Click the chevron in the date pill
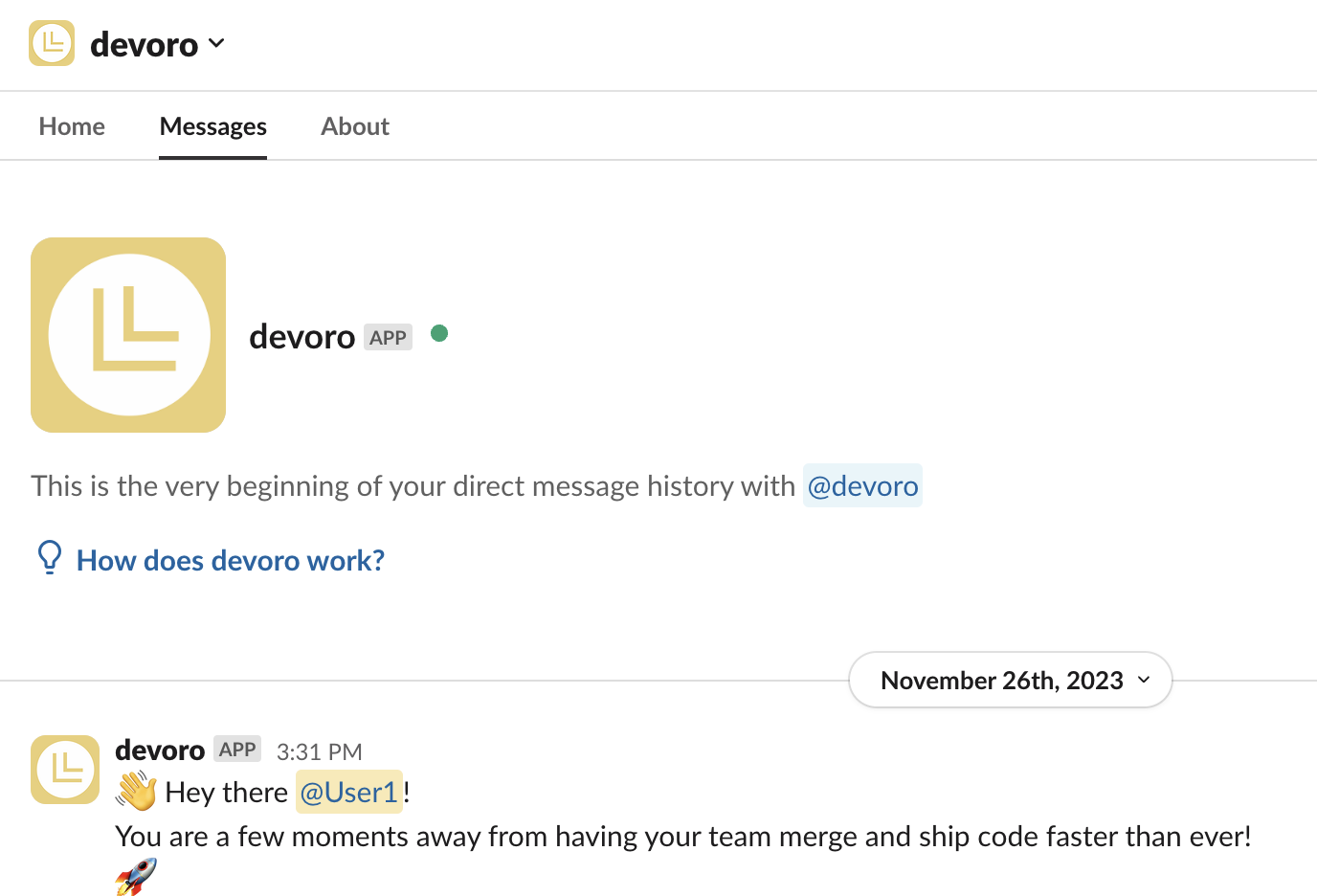1317x896 pixels. click(1144, 680)
